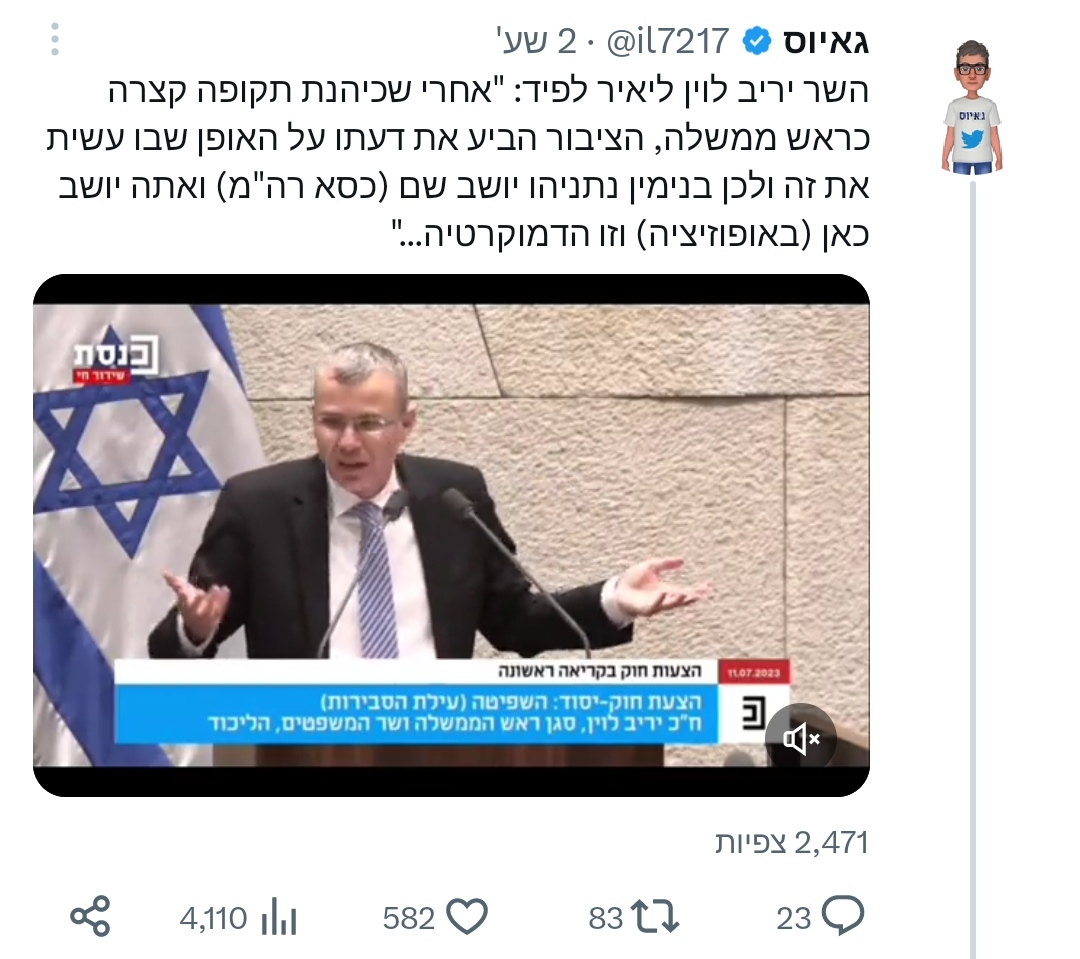
Task: Click the tweet's Hebrew text body
Action: click(458, 163)
